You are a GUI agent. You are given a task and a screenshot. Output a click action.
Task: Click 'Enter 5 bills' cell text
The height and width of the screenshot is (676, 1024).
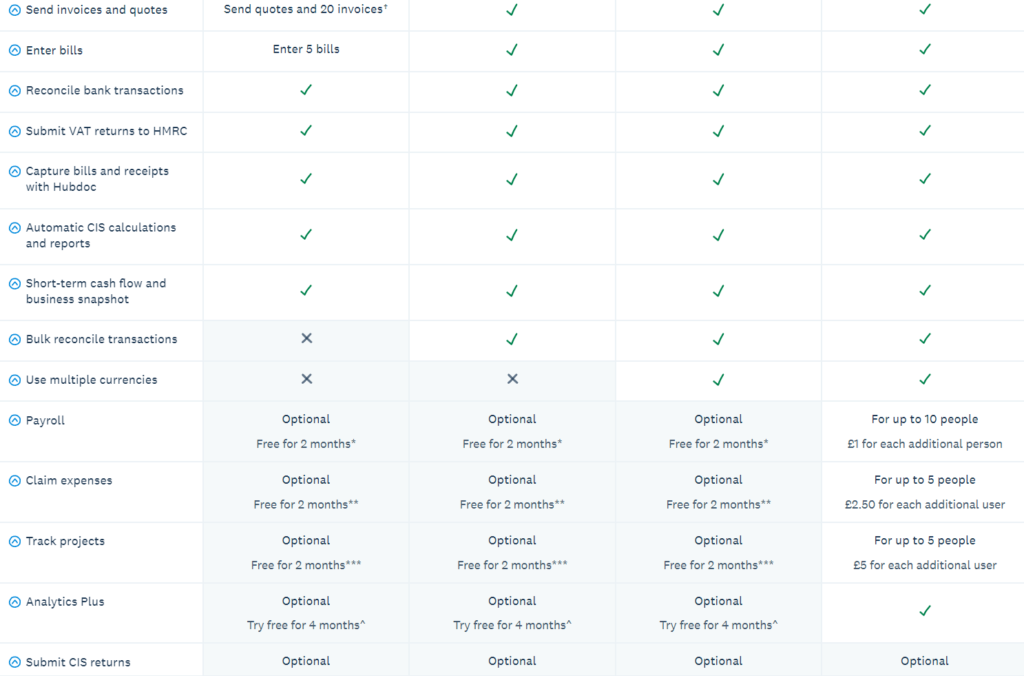(306, 49)
